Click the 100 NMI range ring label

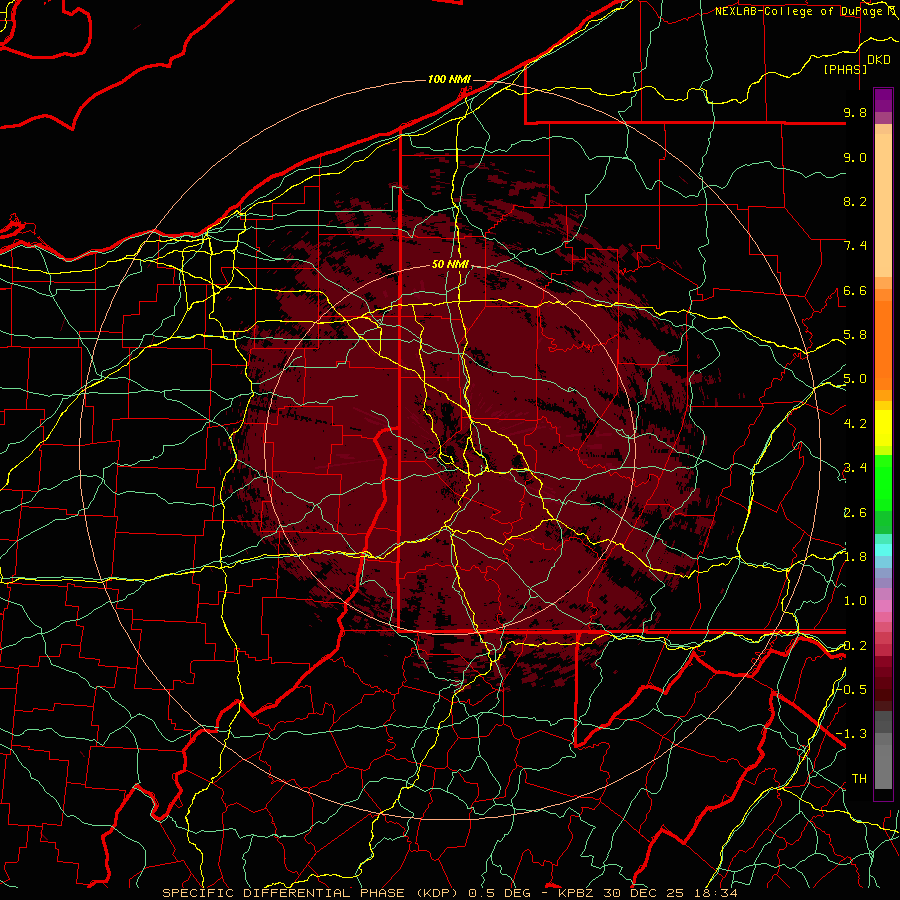click(x=449, y=79)
